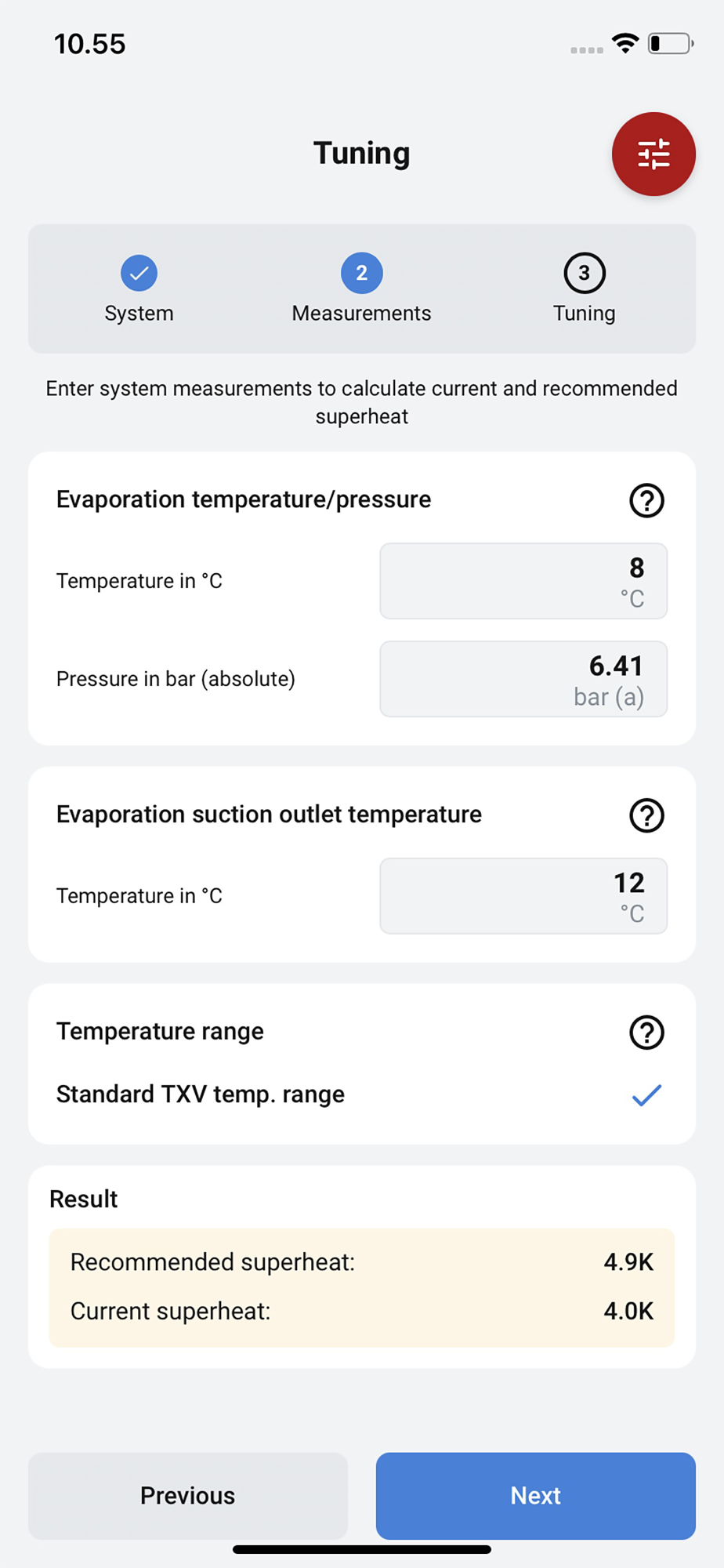
Task: Edit the pressure field showing 6.41 bar
Action: click(x=523, y=679)
